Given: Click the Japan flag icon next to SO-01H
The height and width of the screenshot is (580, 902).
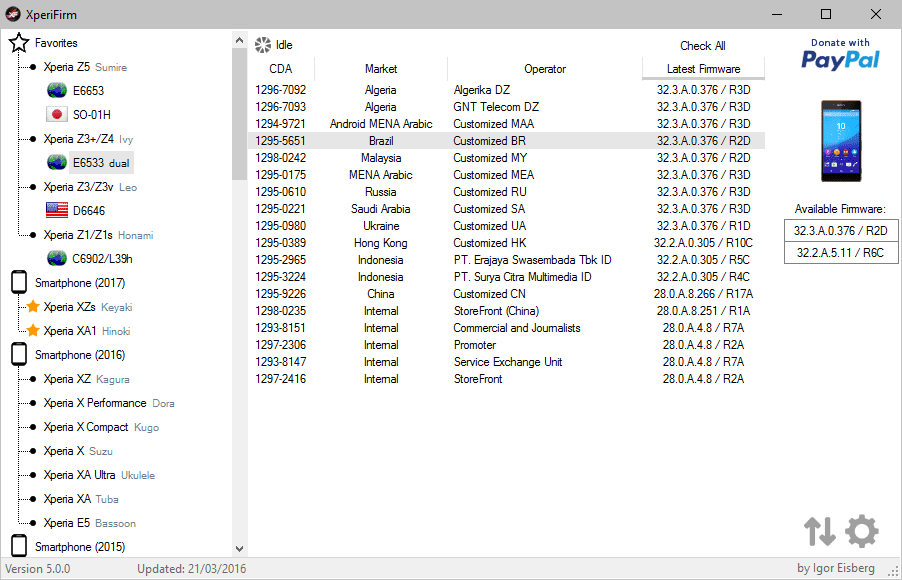Looking at the screenshot, I should pos(57,115).
